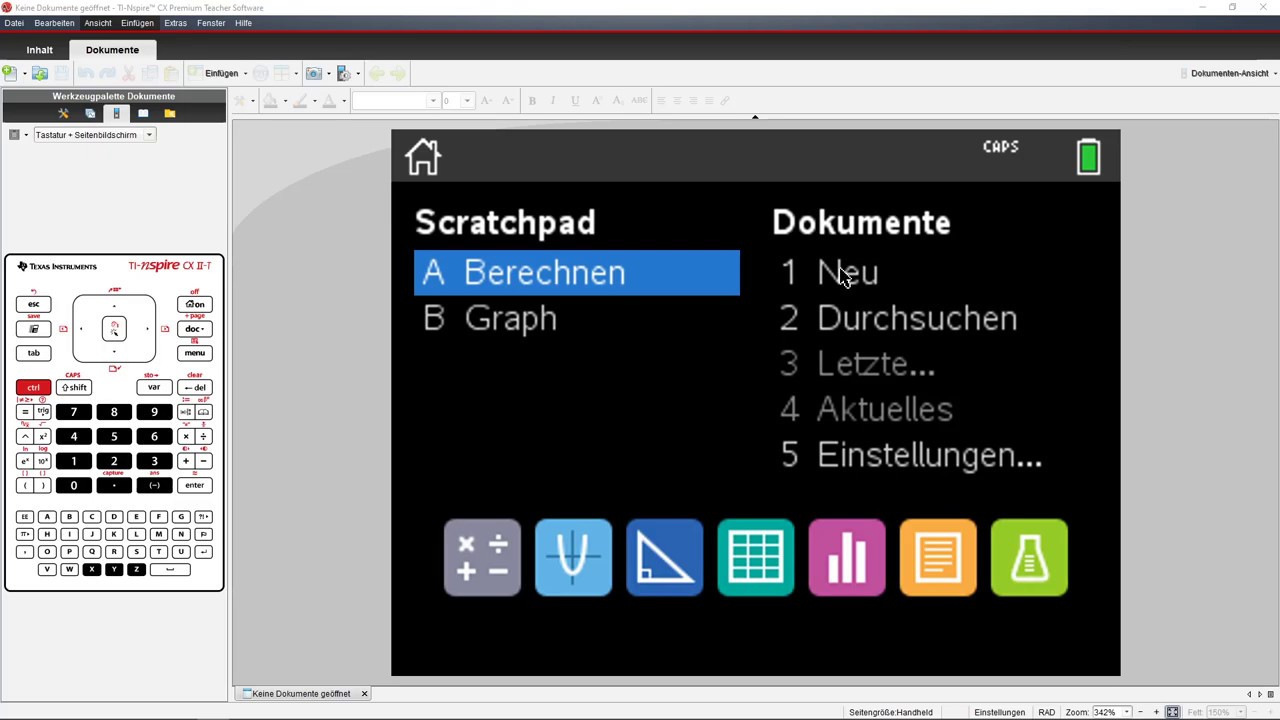Click the zoom-in plus button in status bar
1280x720 pixels.
tap(1157, 712)
